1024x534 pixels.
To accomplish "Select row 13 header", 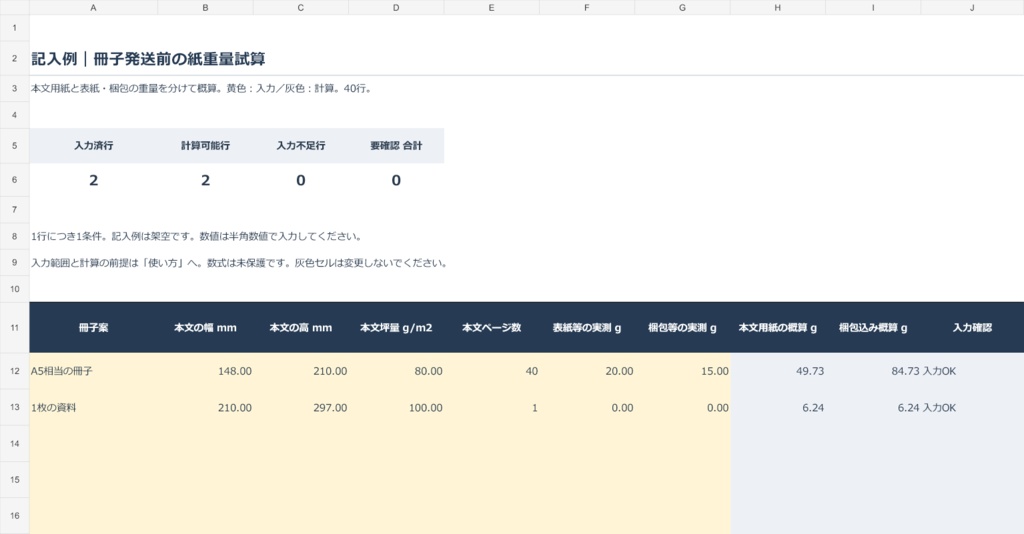I will [x=14, y=407].
